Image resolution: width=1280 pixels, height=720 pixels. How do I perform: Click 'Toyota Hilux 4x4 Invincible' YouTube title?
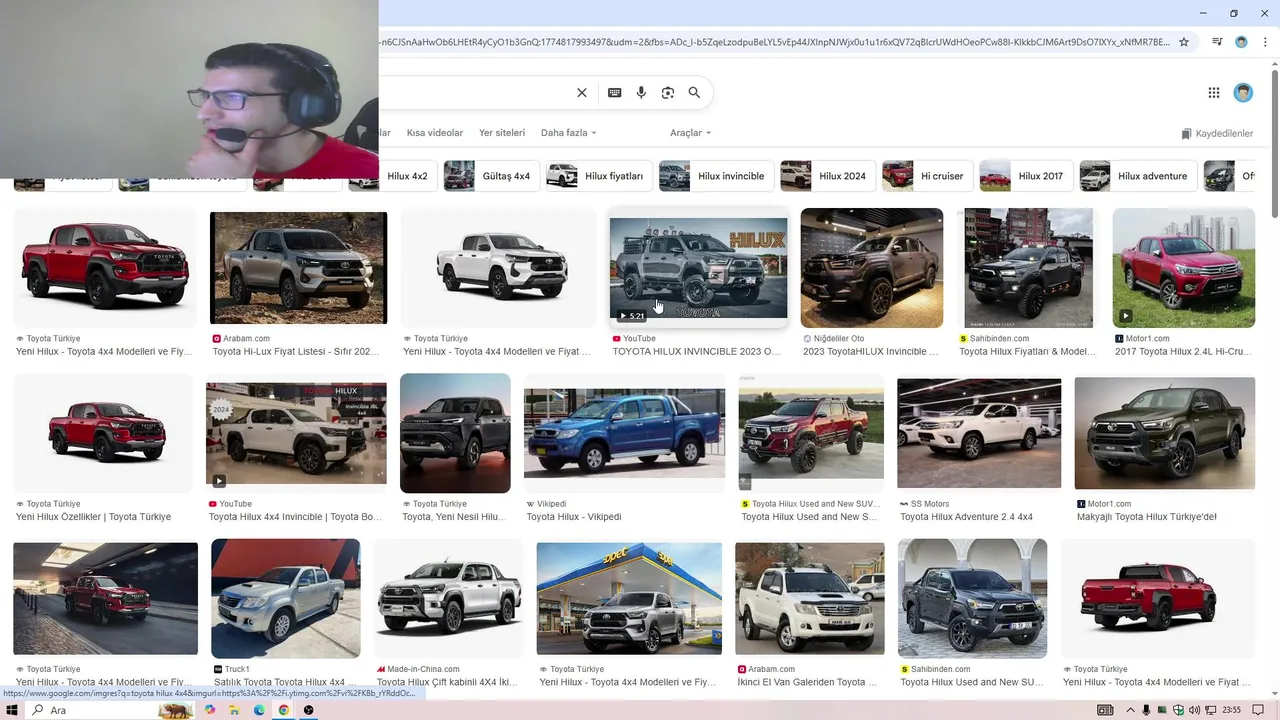pyautogui.click(x=295, y=517)
